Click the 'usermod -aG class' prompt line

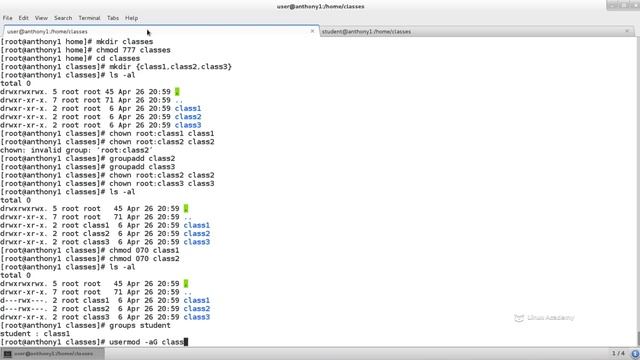pyautogui.click(x=94, y=342)
